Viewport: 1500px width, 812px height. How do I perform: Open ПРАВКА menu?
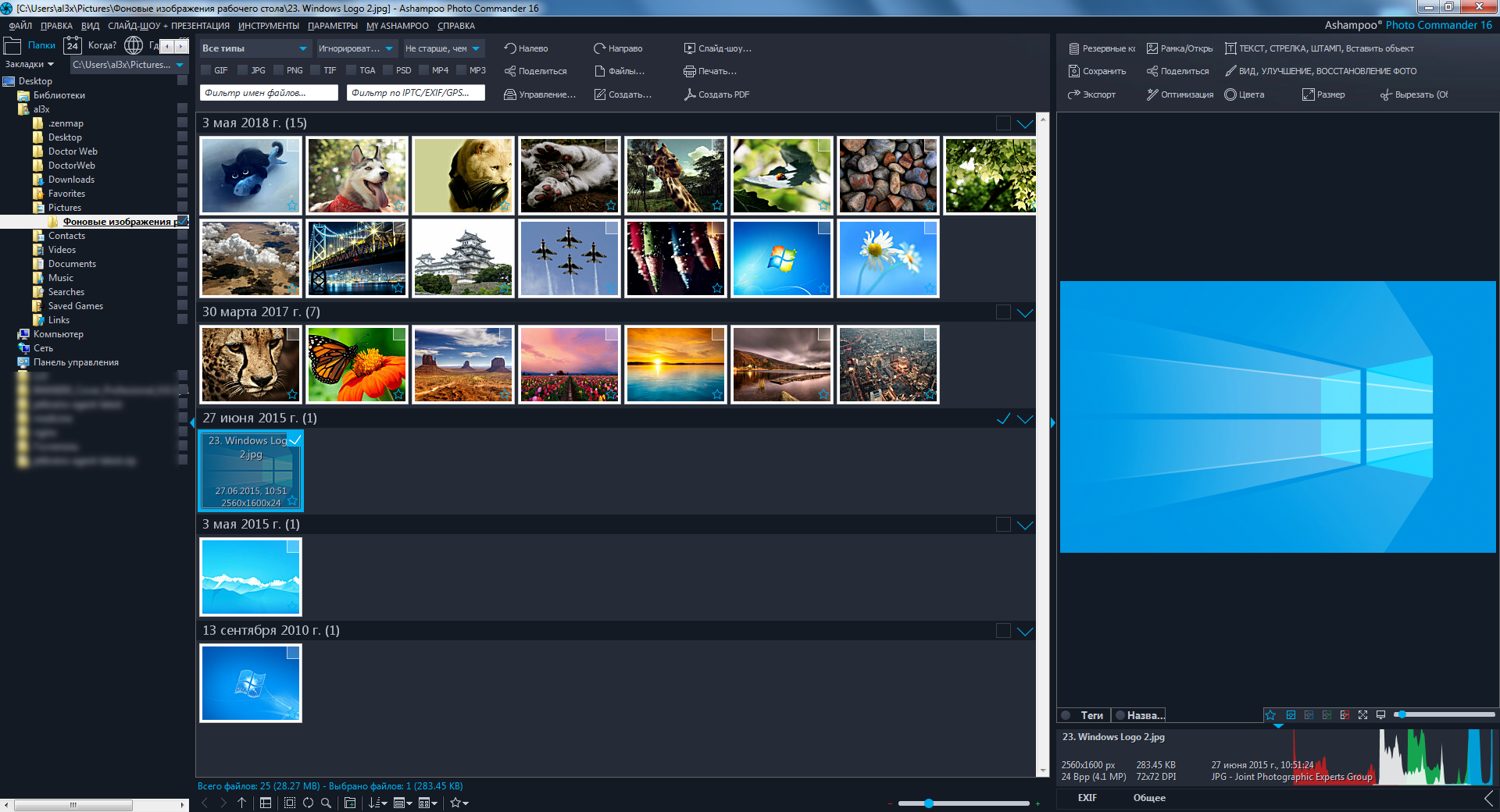[x=56, y=26]
